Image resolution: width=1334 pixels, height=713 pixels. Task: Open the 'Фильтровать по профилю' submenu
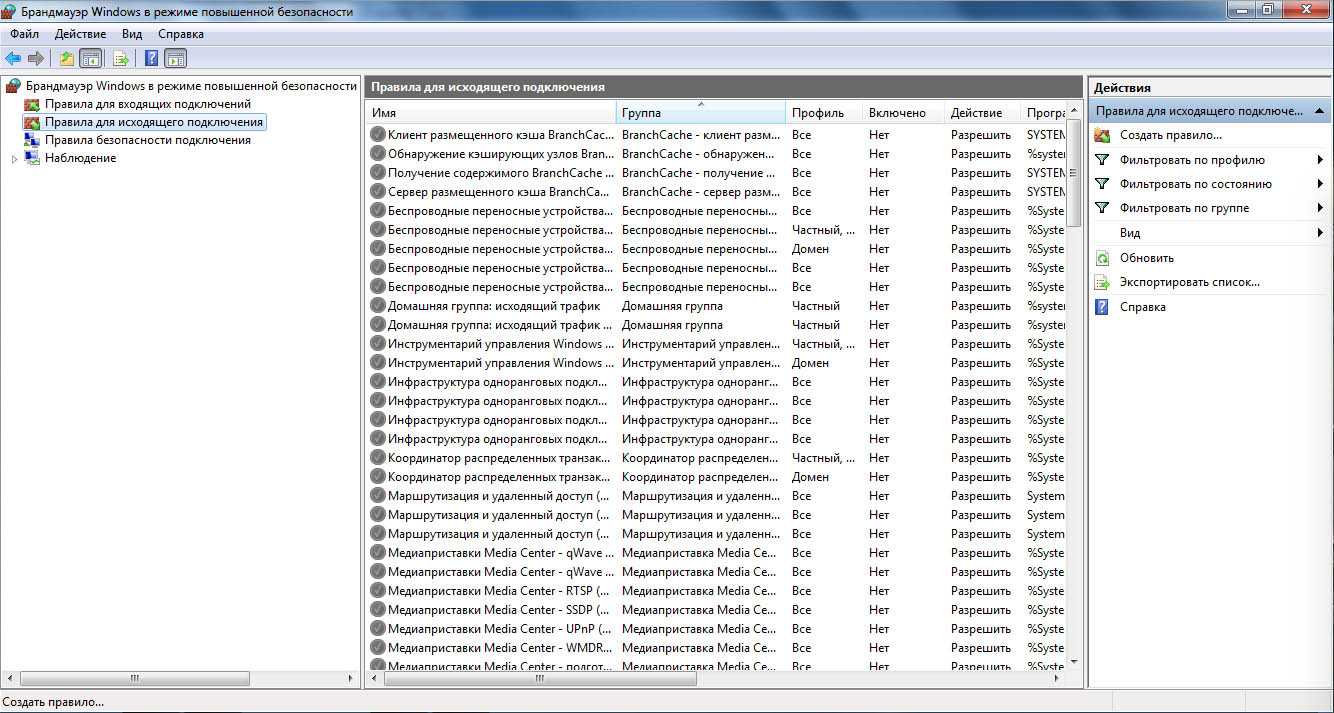[x=1320, y=160]
